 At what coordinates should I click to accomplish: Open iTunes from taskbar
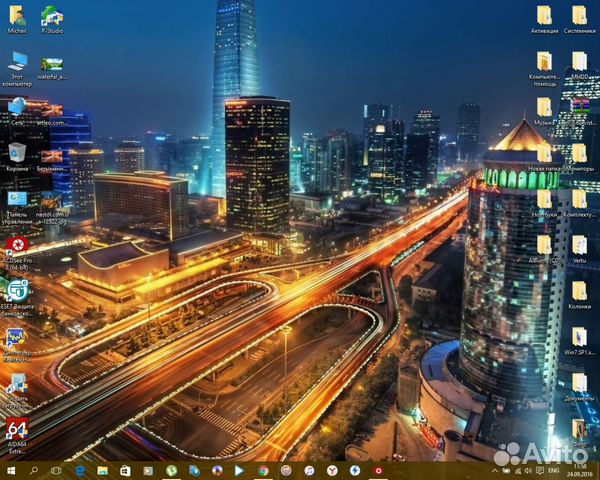[x=309, y=470]
